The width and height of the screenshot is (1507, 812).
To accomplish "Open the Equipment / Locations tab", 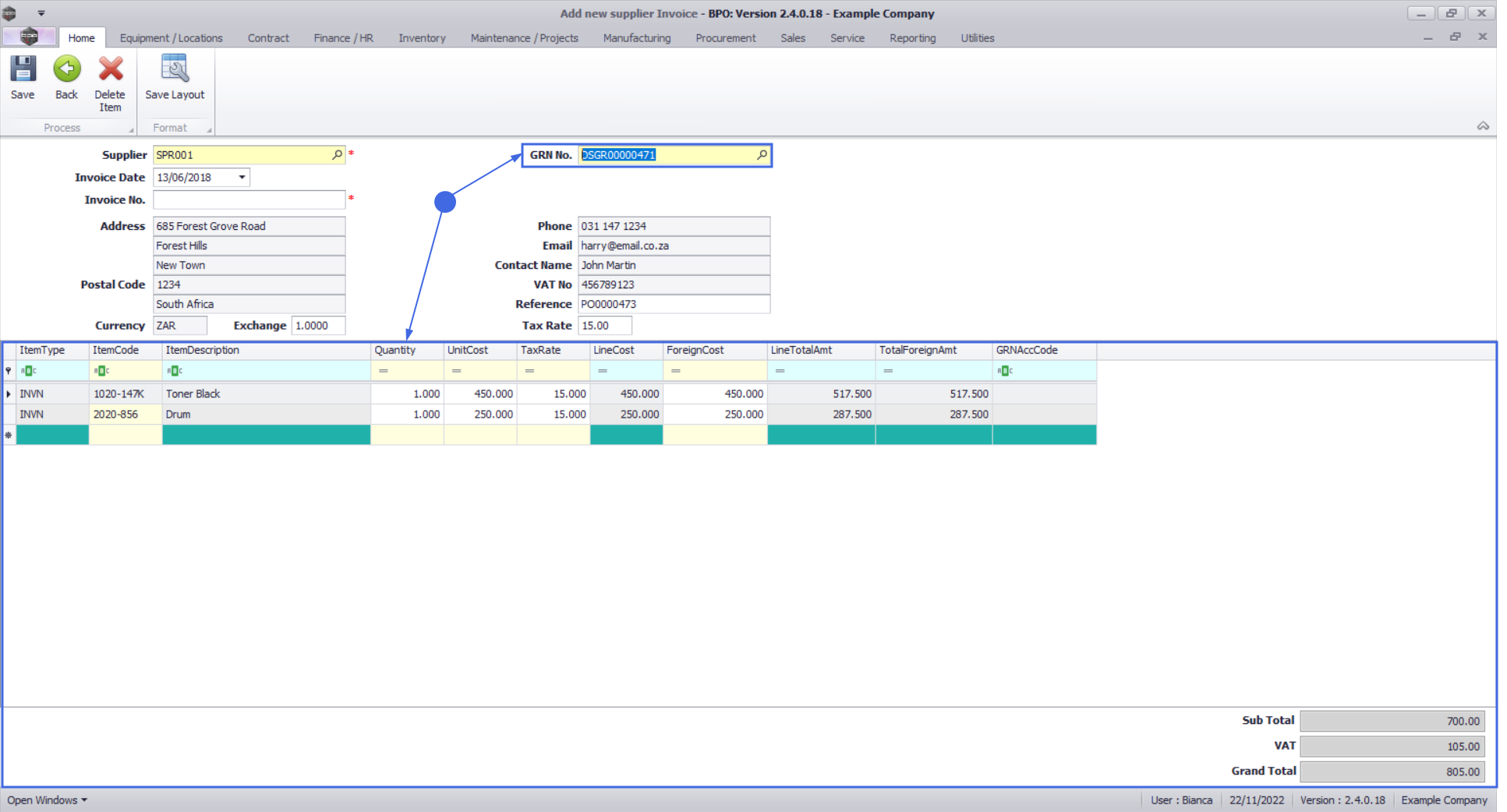I will pos(171,37).
